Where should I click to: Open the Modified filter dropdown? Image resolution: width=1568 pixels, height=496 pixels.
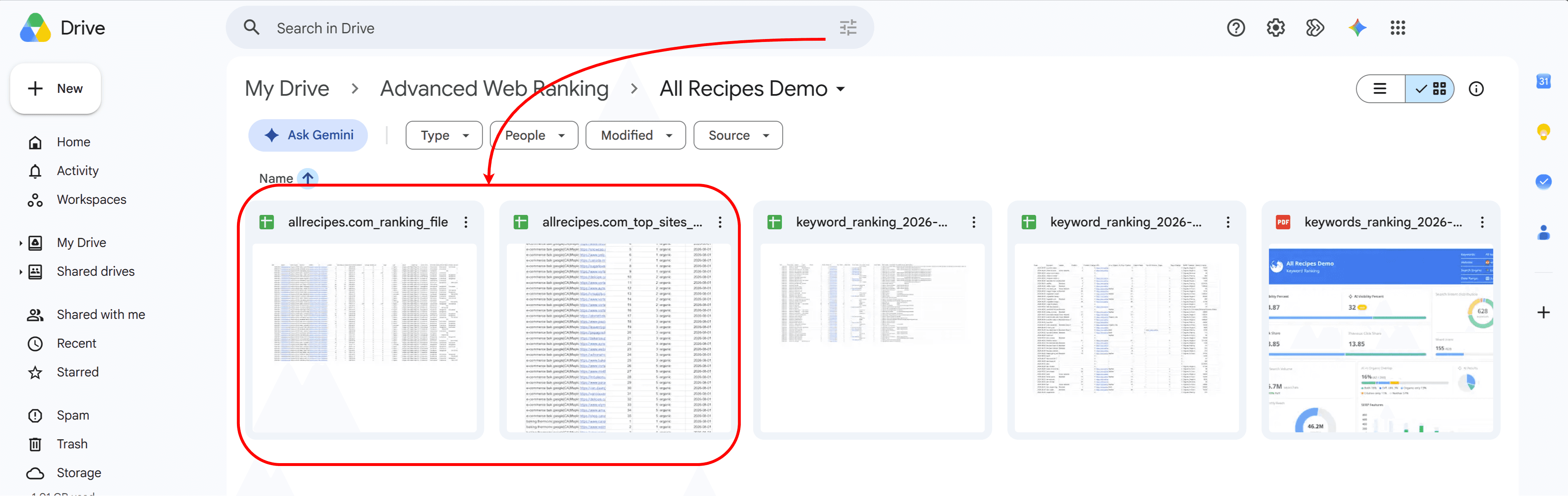point(635,135)
